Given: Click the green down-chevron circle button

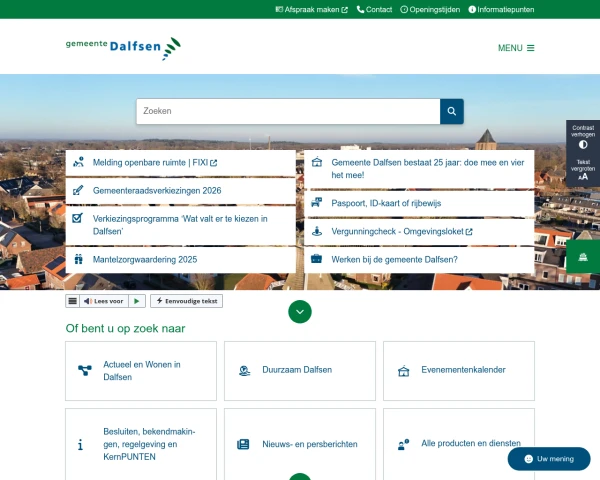Looking at the screenshot, I should 300,312.
